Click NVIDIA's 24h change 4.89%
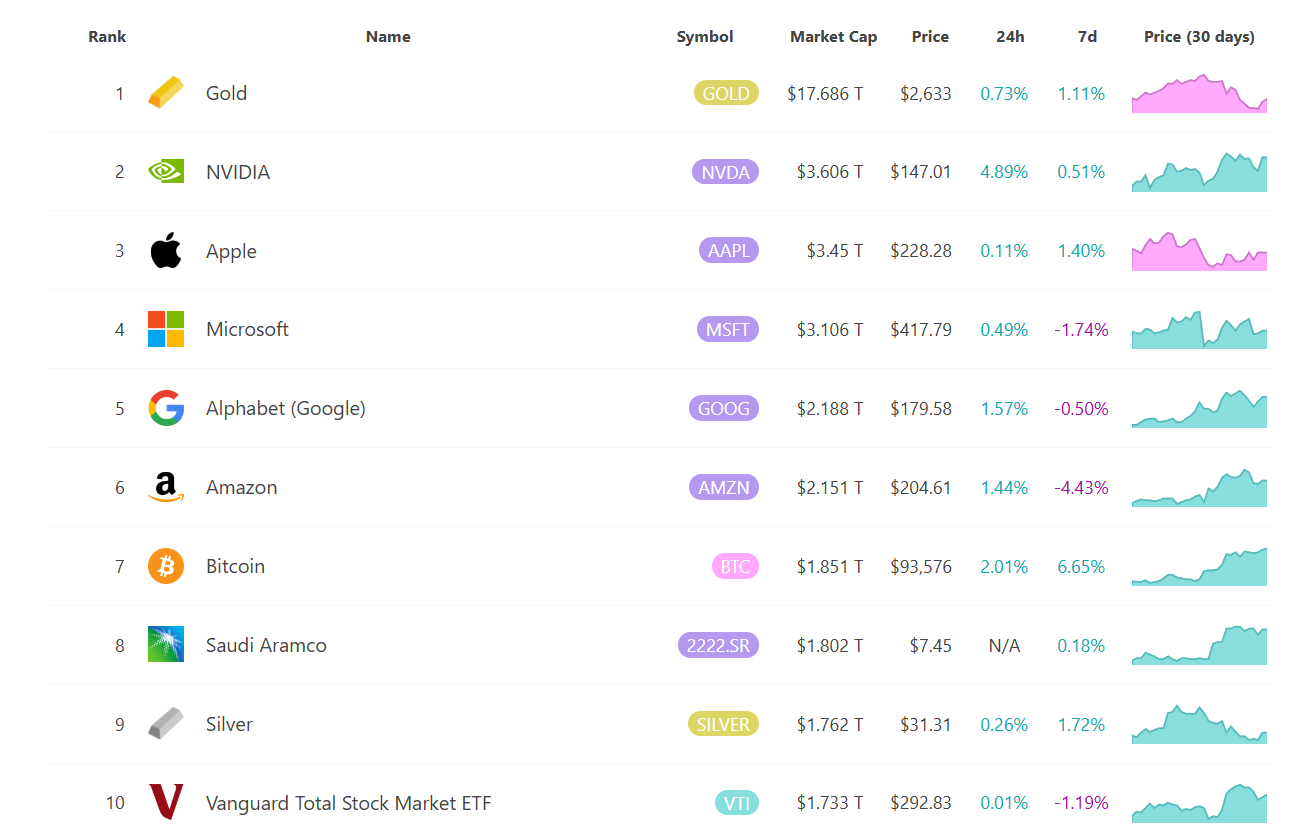The image size is (1299, 834). point(1004,172)
